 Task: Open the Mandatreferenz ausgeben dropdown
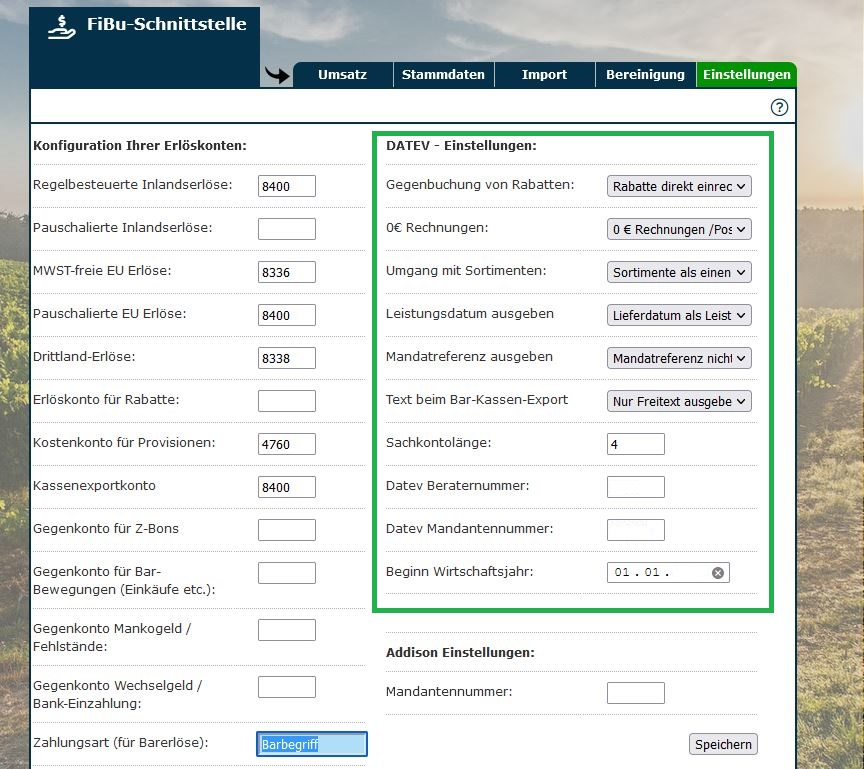tap(679, 358)
